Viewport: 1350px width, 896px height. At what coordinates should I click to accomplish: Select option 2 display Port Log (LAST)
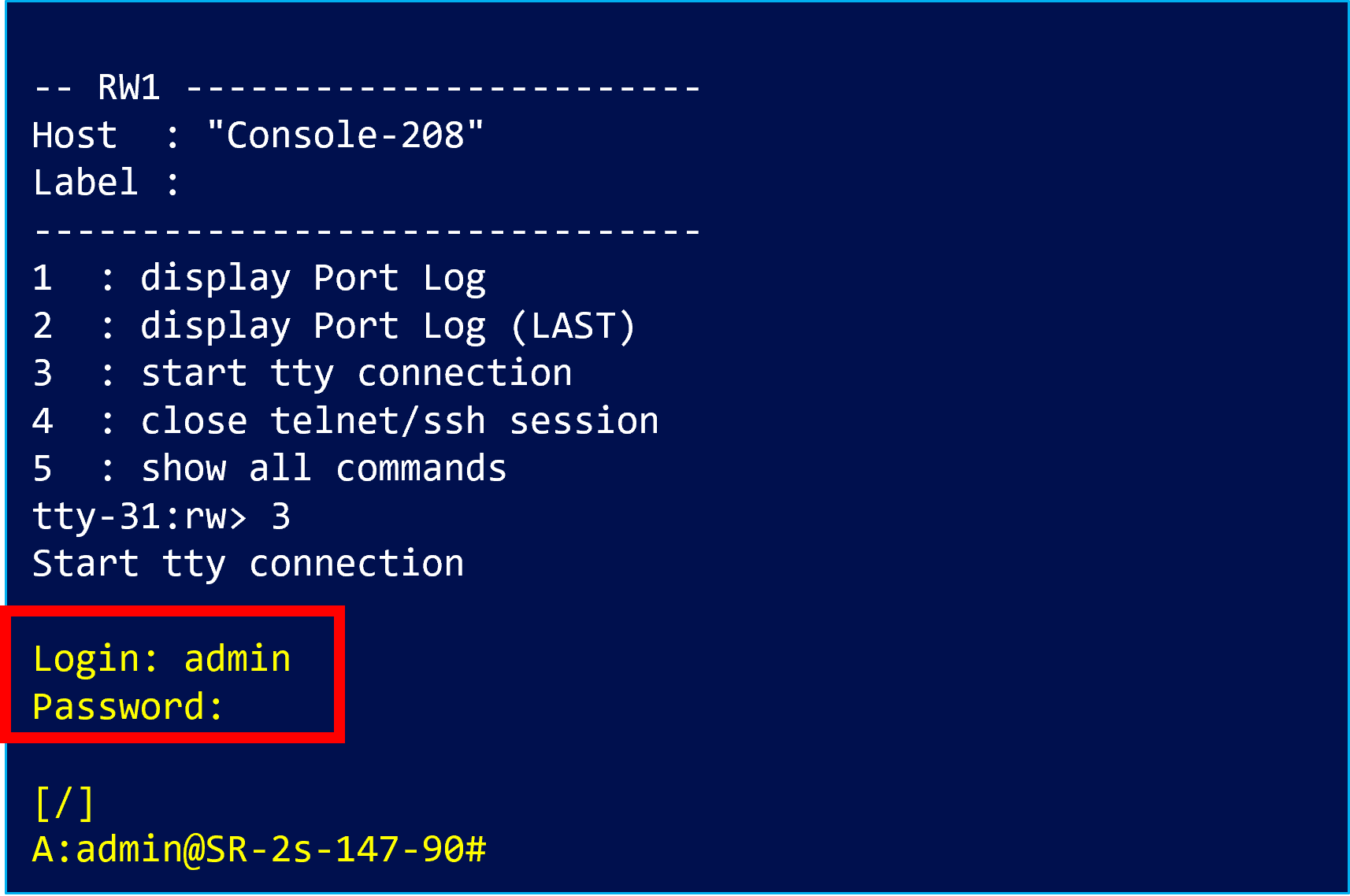386,327
